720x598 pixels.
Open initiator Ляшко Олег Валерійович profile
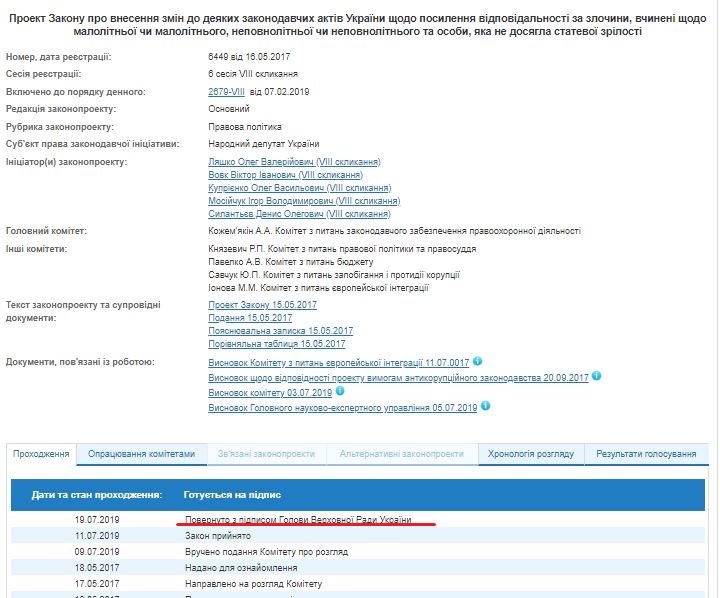point(294,162)
